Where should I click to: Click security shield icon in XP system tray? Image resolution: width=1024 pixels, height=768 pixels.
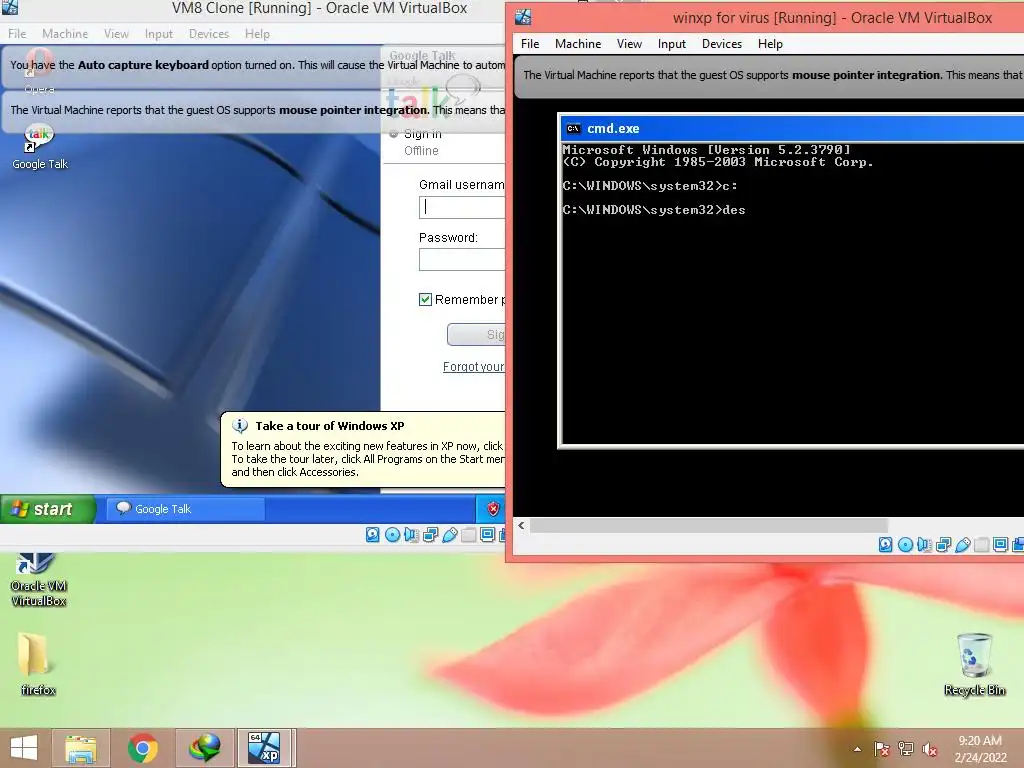(493, 509)
